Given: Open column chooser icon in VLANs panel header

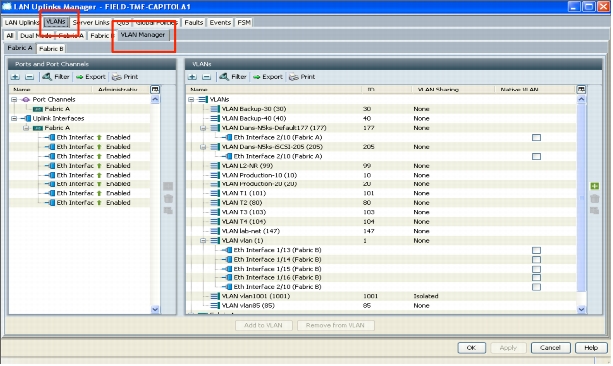Looking at the screenshot, I should [581, 90].
